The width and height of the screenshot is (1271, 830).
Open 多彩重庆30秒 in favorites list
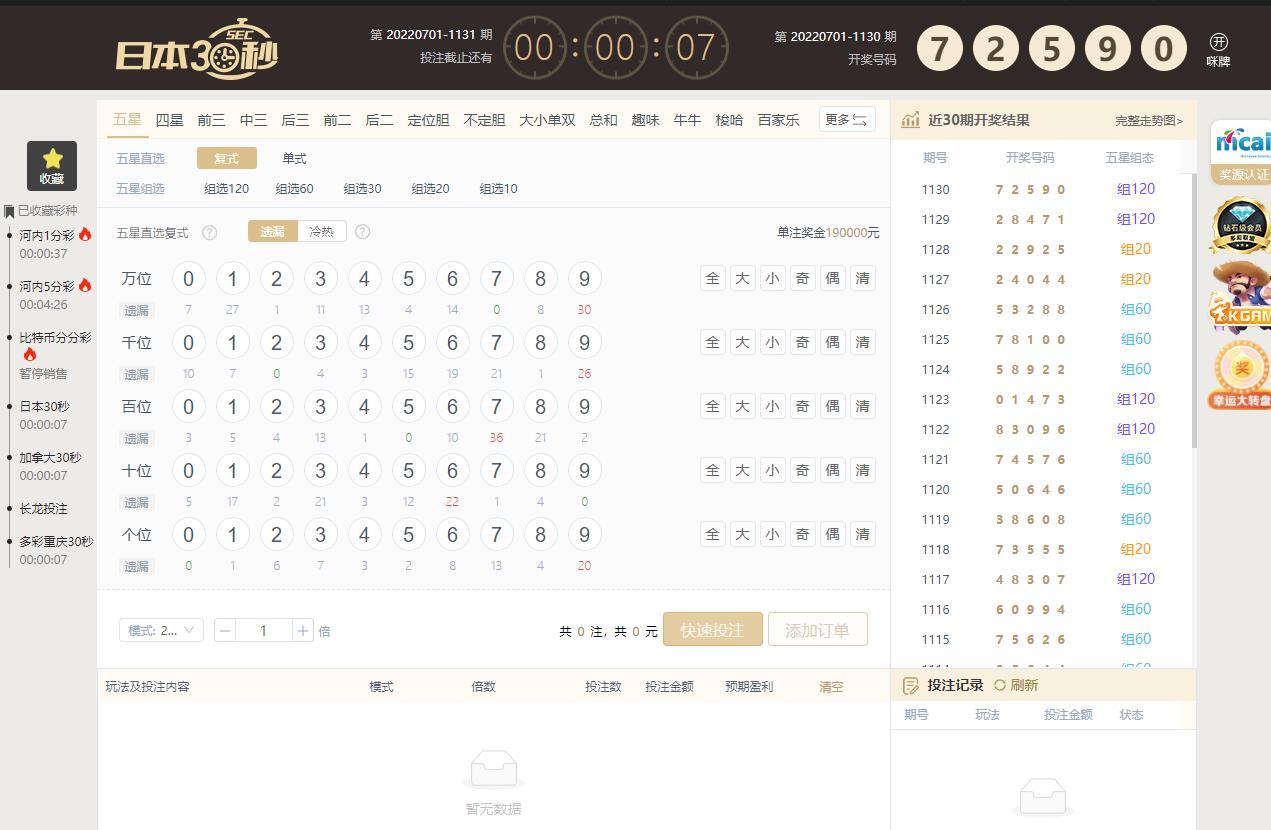point(56,541)
